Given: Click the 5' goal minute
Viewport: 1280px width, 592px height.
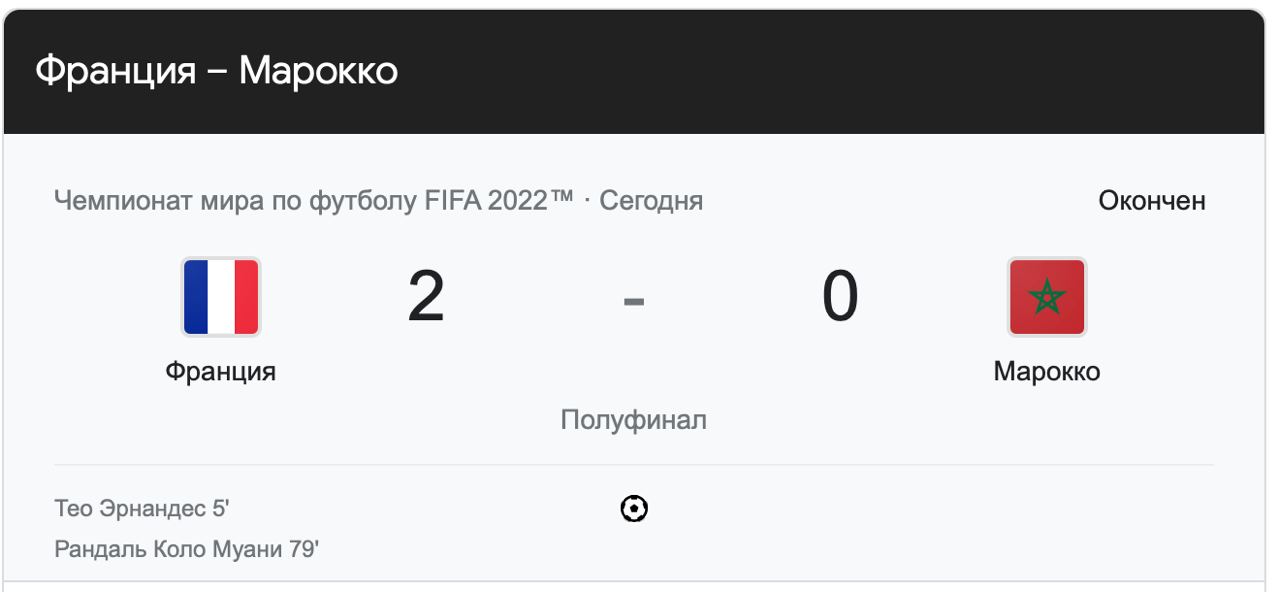Looking at the screenshot, I should pyautogui.click(x=220, y=509).
